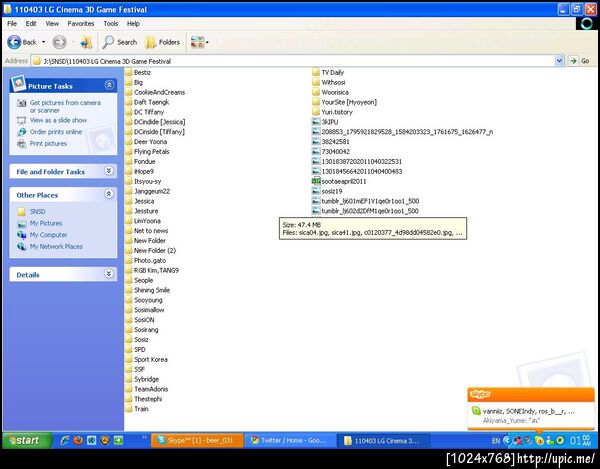
Task: Select the Train folder icon
Action: 128,409
